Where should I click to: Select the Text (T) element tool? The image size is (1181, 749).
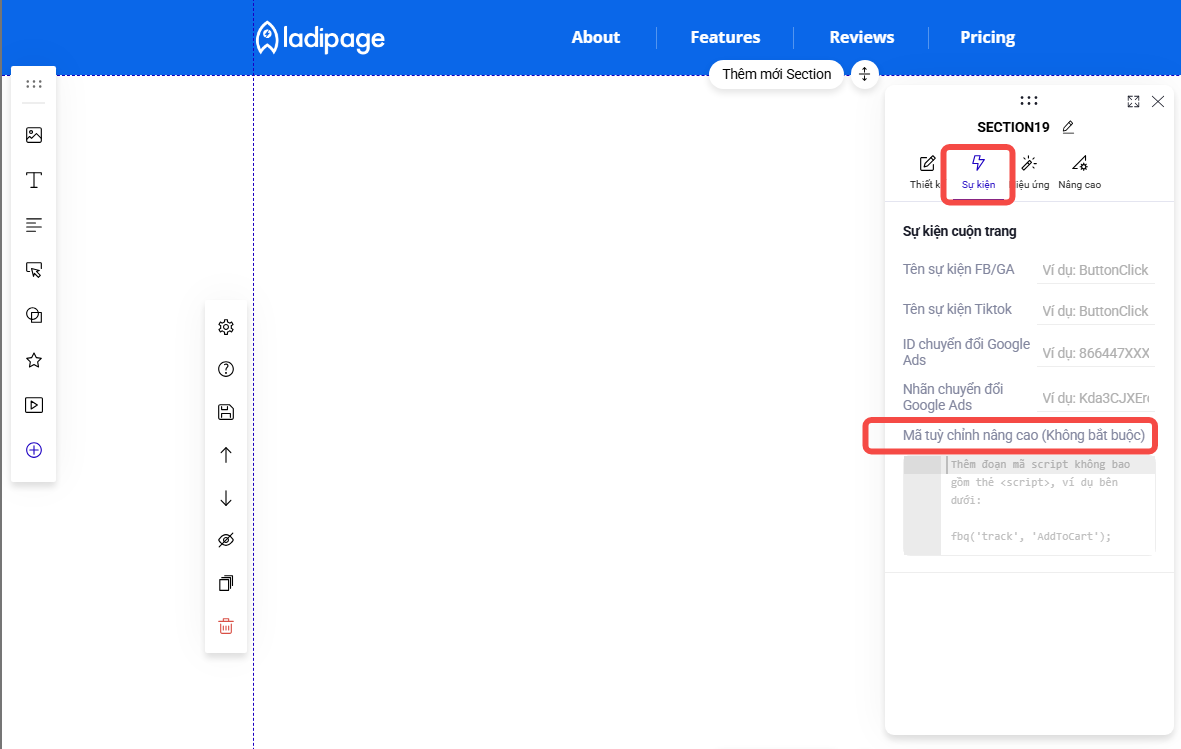click(x=34, y=180)
